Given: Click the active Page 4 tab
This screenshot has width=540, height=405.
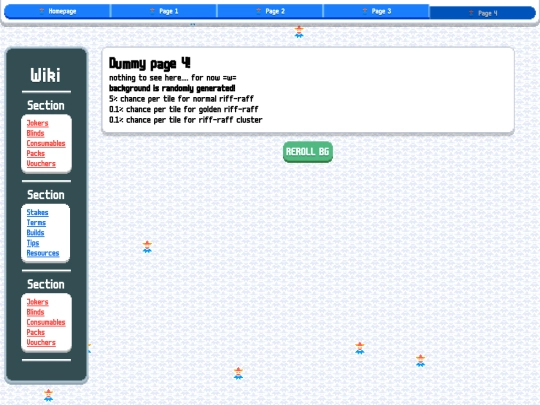Looking at the screenshot, I should coord(483,13).
